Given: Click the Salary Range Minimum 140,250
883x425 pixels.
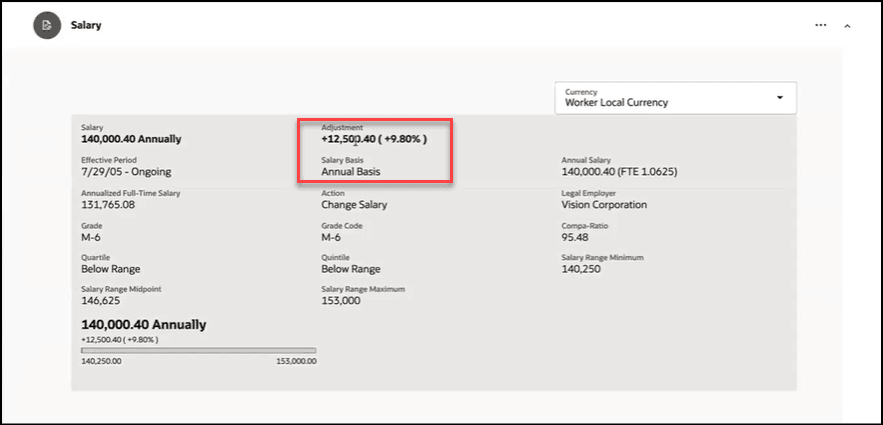Looking at the screenshot, I should [x=581, y=269].
